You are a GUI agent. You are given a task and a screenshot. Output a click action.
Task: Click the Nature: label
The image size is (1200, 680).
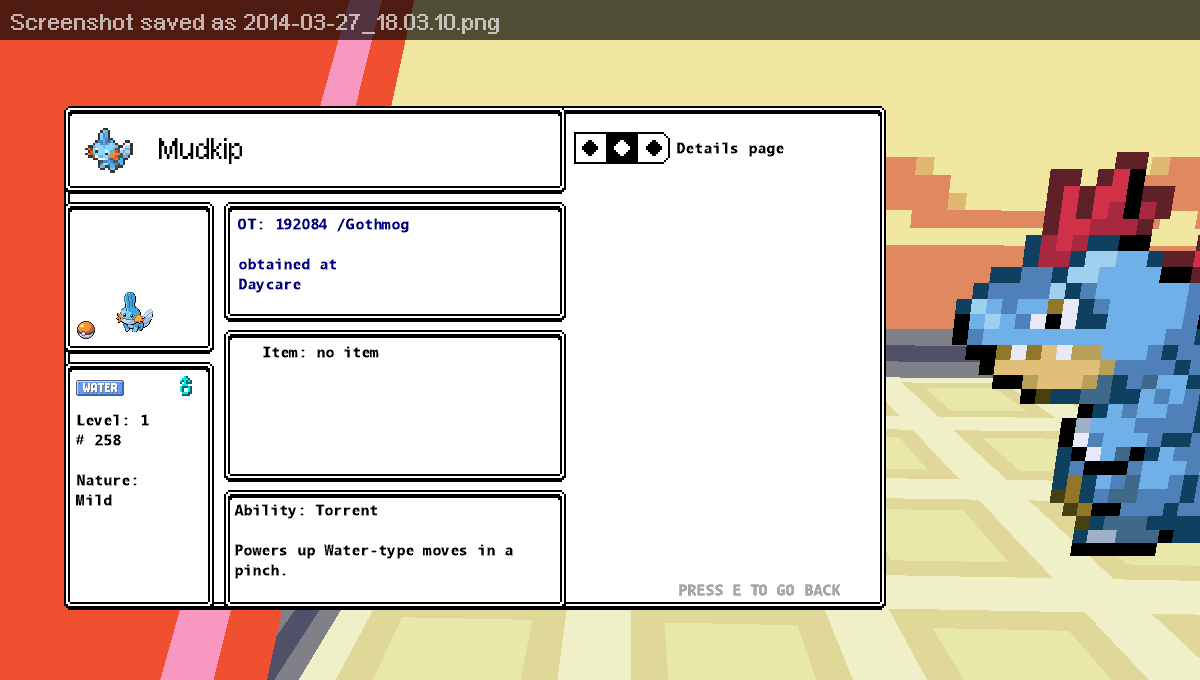coord(107,480)
